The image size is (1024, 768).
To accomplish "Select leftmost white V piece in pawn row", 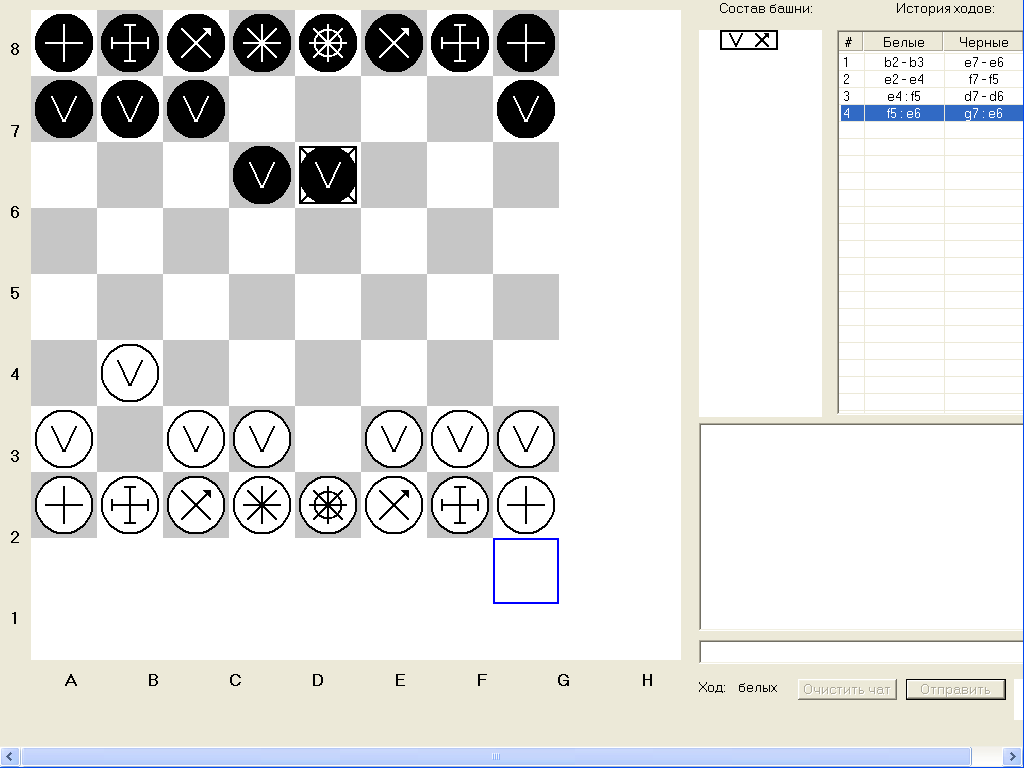I will (64, 439).
